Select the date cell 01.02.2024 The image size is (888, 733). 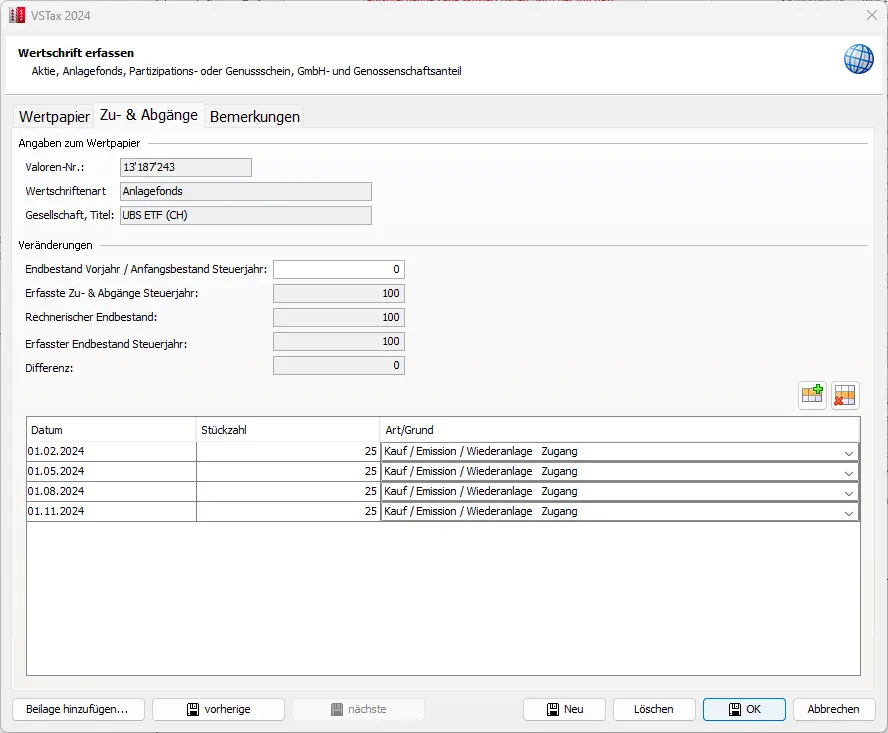click(x=110, y=451)
